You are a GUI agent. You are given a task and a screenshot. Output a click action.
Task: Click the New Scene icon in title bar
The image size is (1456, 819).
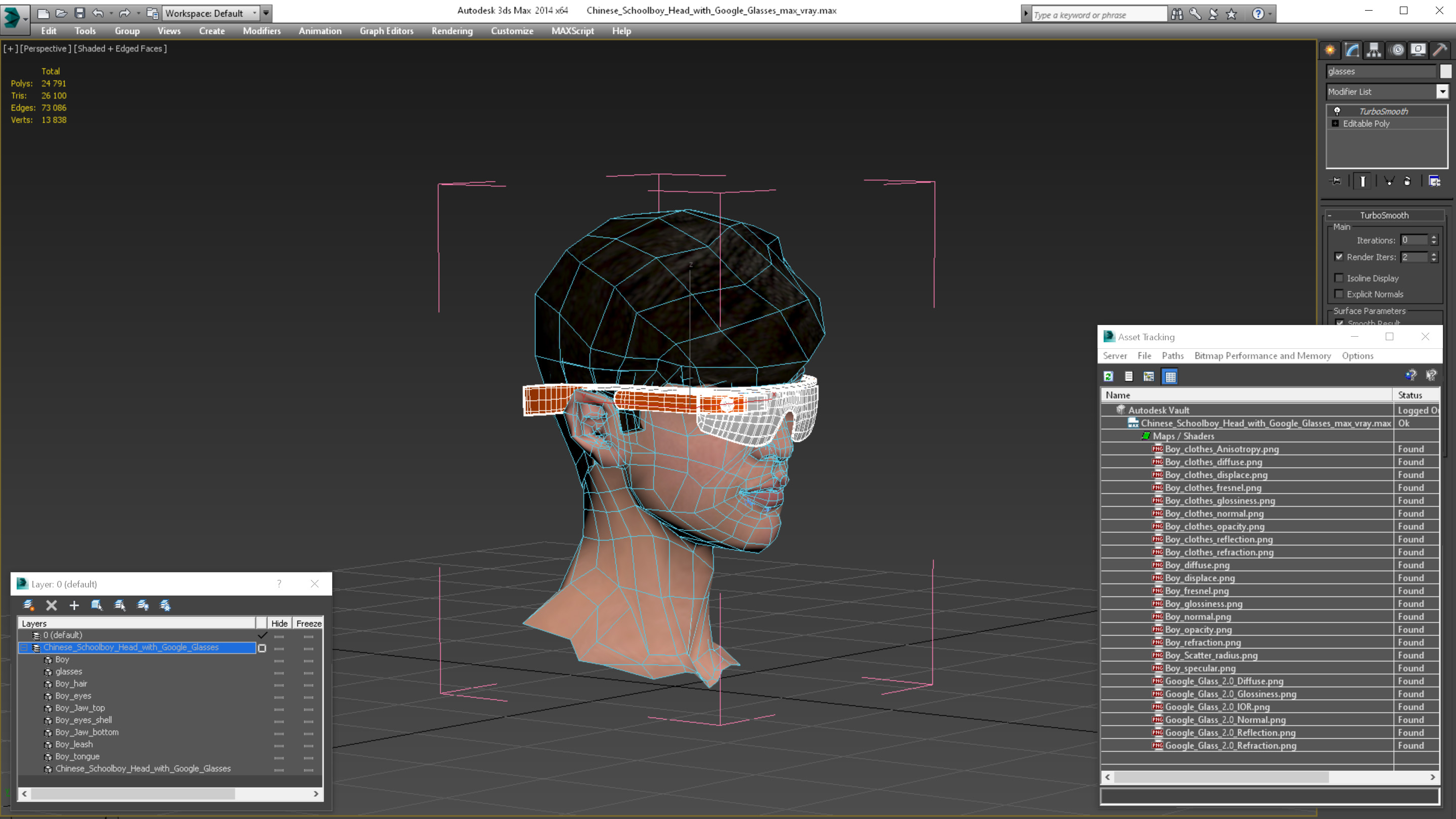43,13
